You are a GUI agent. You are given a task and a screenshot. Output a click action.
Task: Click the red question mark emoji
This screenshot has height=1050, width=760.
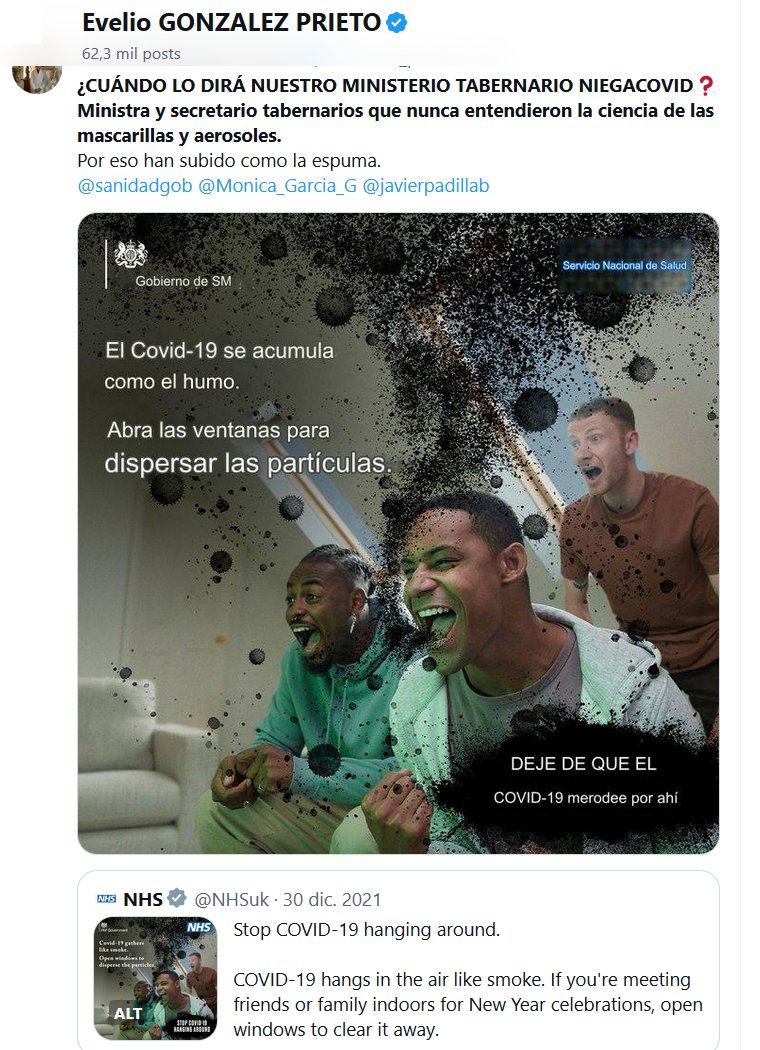tap(705, 86)
